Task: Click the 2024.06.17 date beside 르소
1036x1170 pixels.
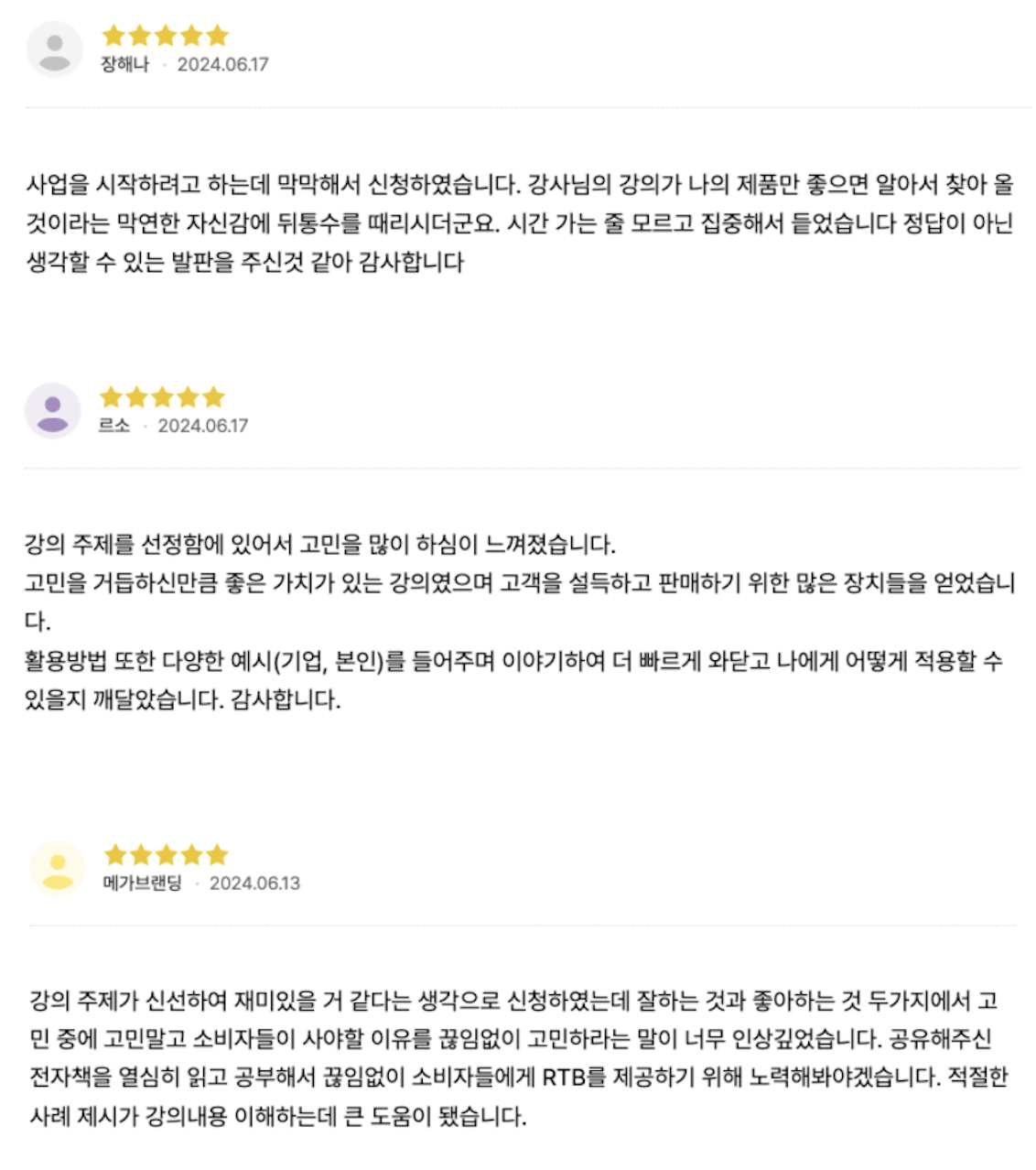Action: click(x=202, y=426)
